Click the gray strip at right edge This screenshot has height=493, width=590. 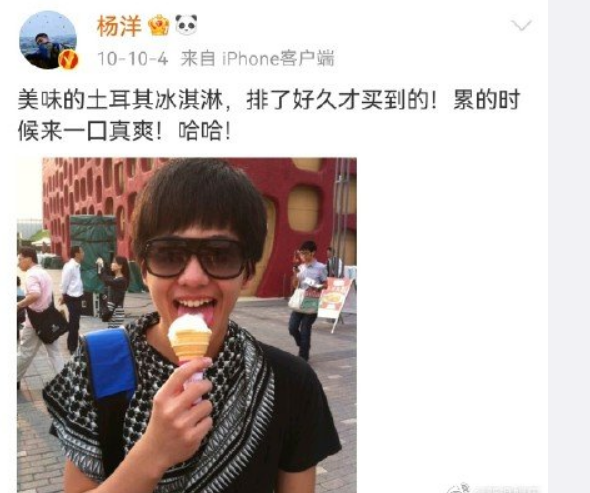click(x=569, y=246)
